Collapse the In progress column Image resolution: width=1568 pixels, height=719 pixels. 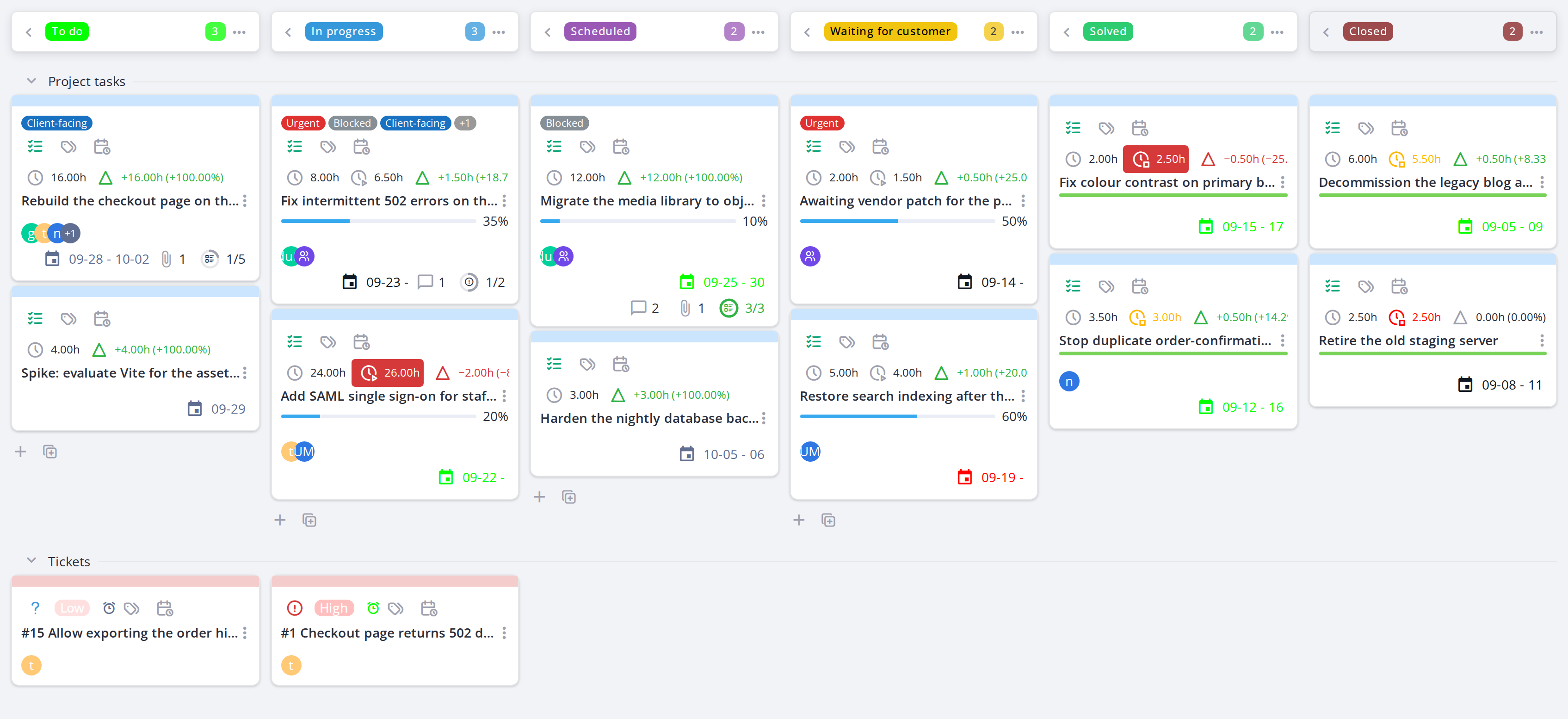coord(288,31)
